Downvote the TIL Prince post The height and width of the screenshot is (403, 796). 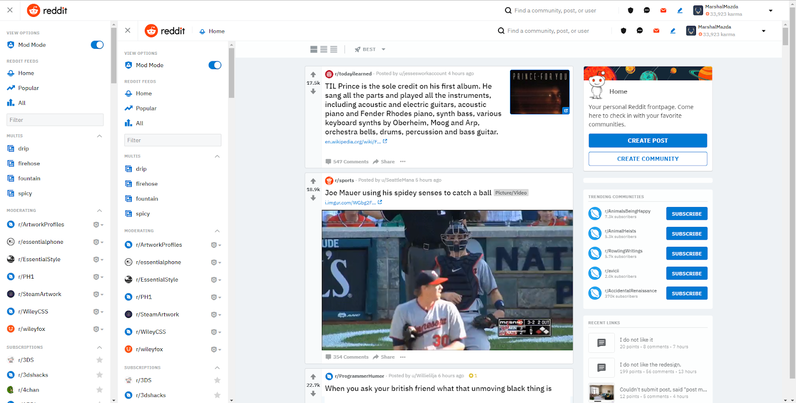(x=313, y=91)
